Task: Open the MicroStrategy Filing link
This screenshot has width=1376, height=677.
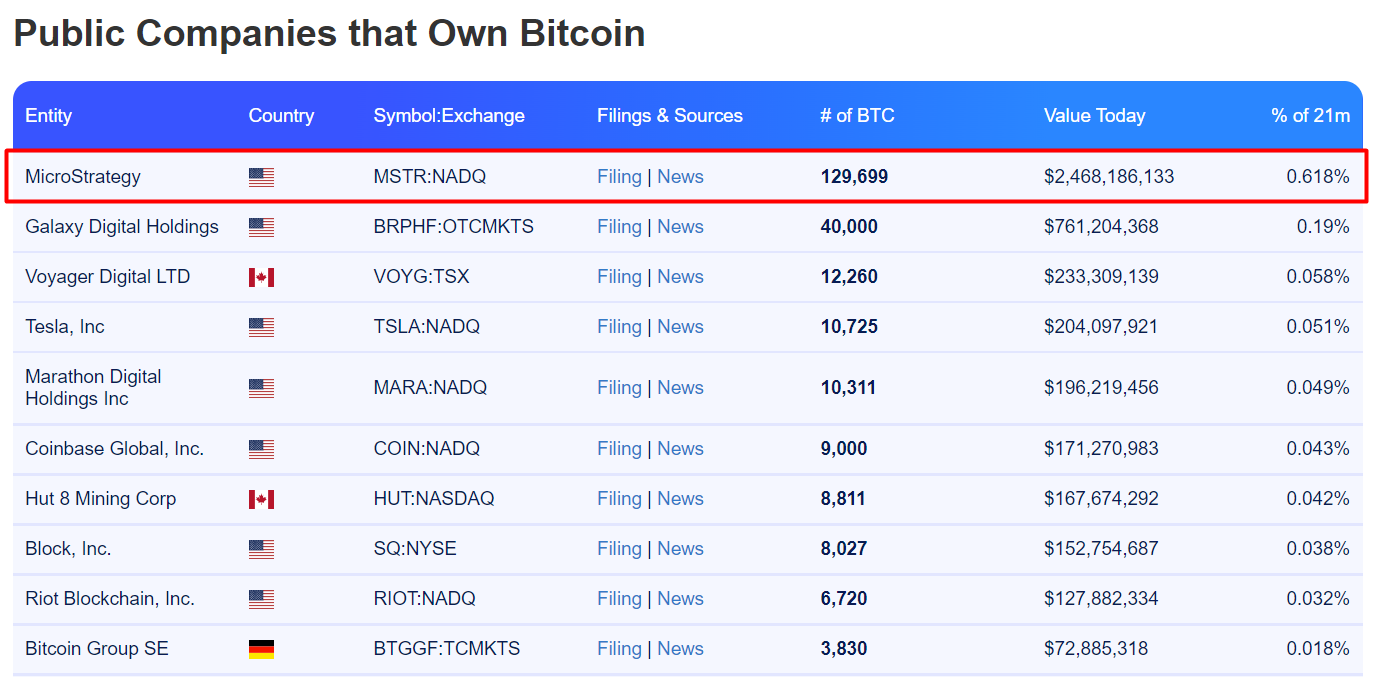Action: [x=619, y=177]
